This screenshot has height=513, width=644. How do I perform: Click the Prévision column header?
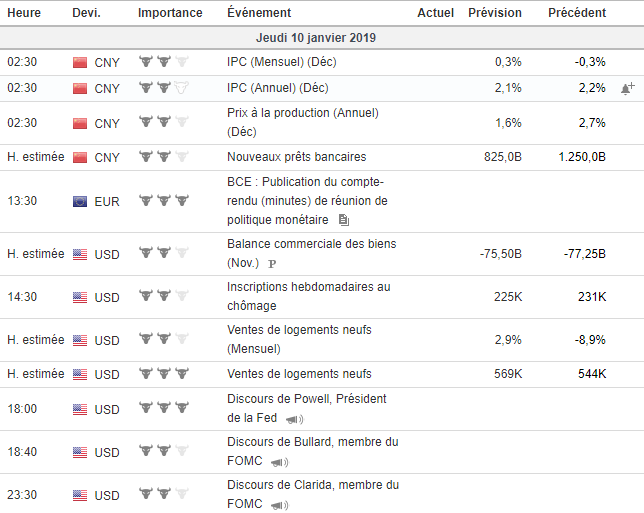[494, 13]
